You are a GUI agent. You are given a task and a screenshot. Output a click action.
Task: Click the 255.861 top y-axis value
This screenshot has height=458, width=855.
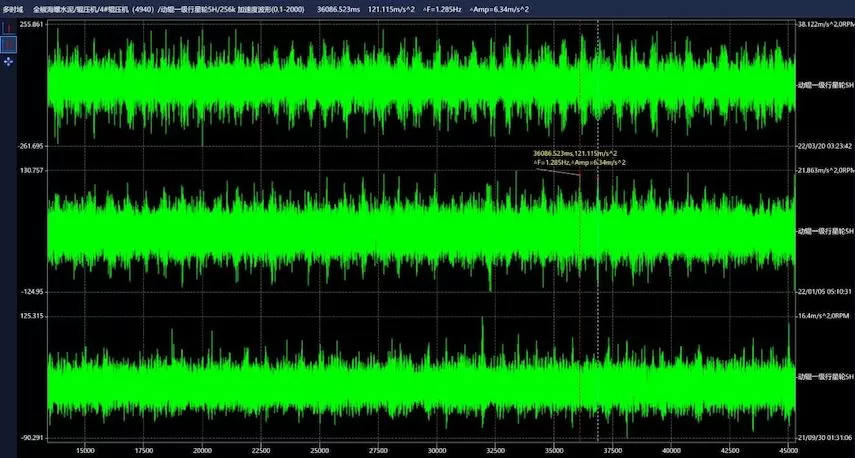click(31, 23)
